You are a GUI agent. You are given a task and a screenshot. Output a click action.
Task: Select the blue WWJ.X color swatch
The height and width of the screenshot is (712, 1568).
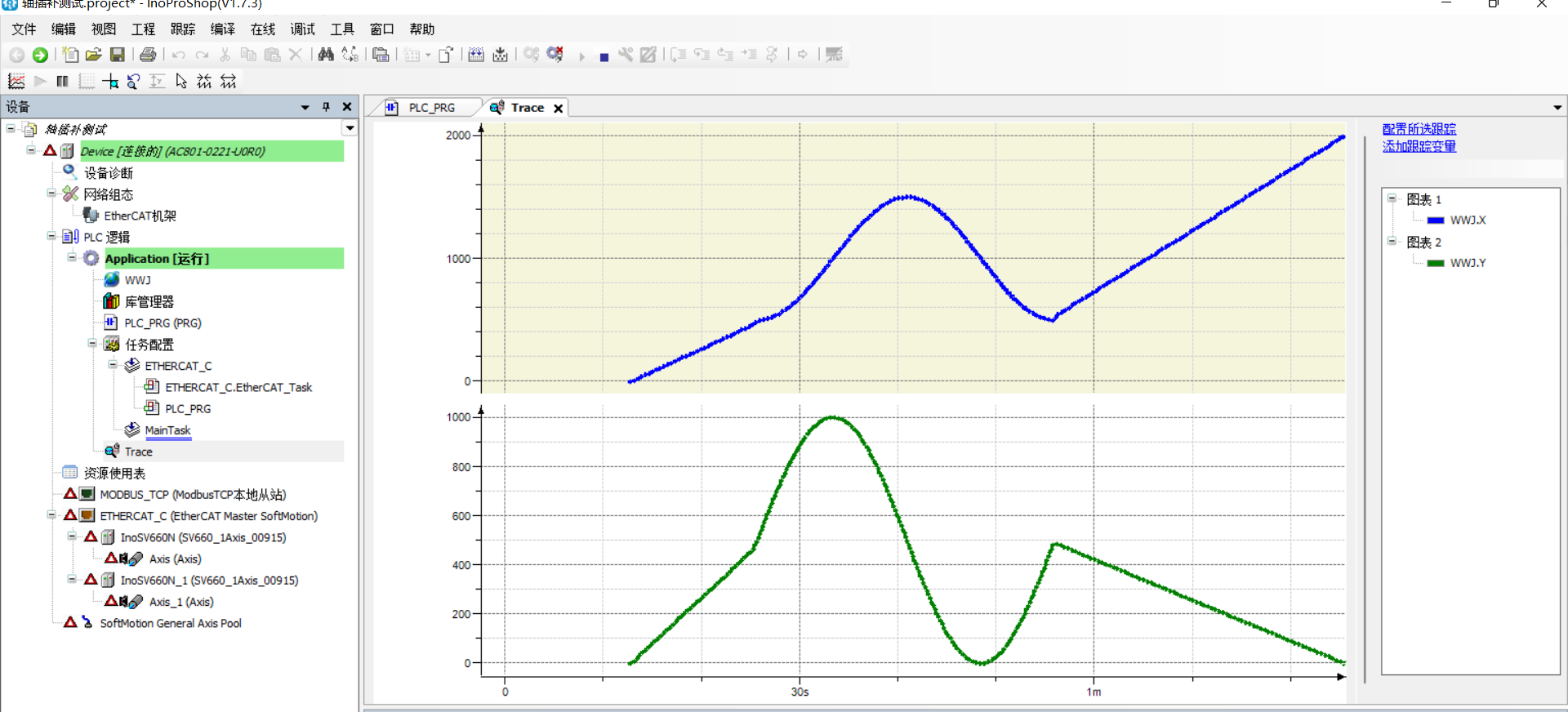tap(1436, 220)
